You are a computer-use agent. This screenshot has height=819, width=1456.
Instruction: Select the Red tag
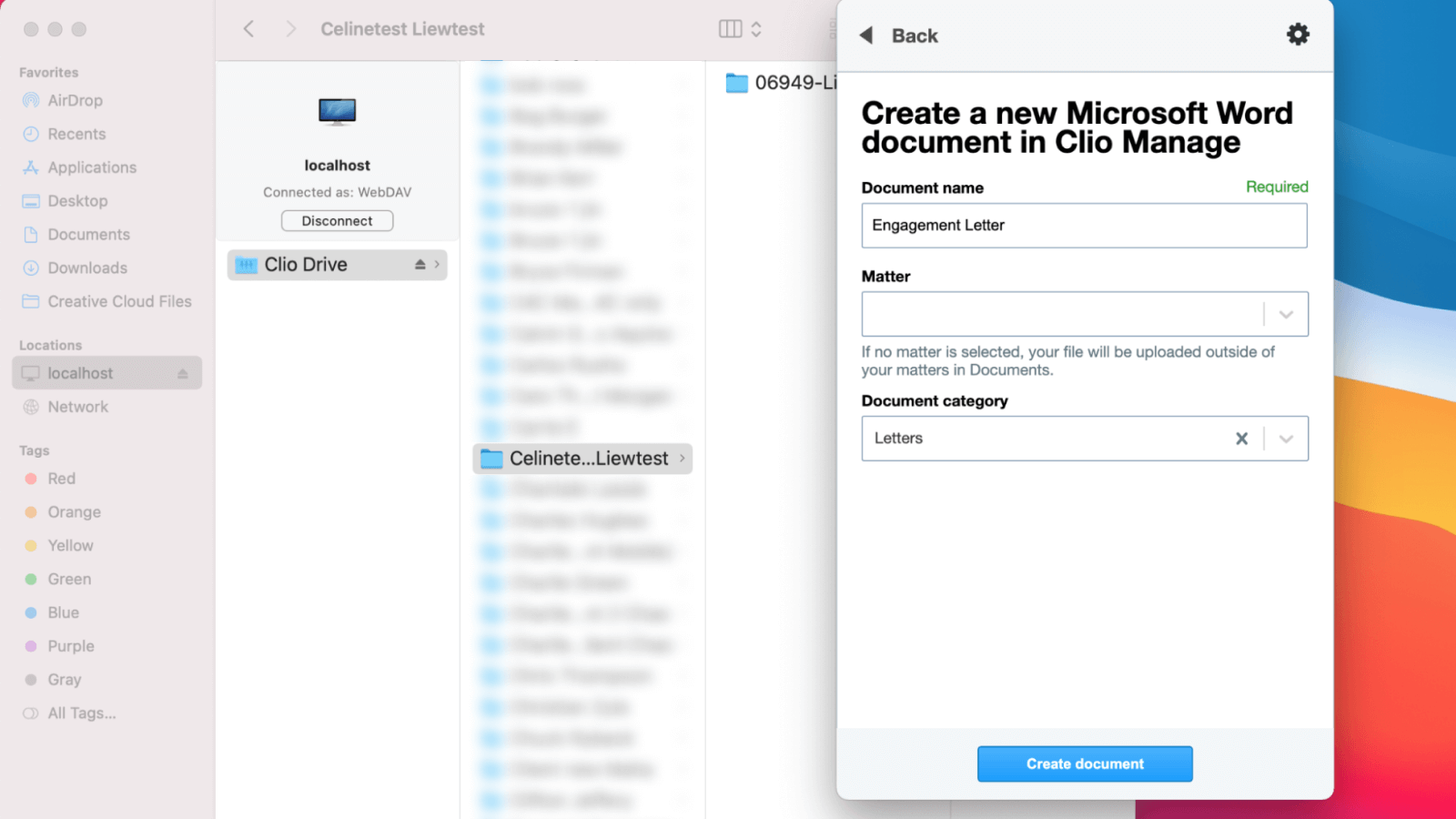(x=61, y=480)
